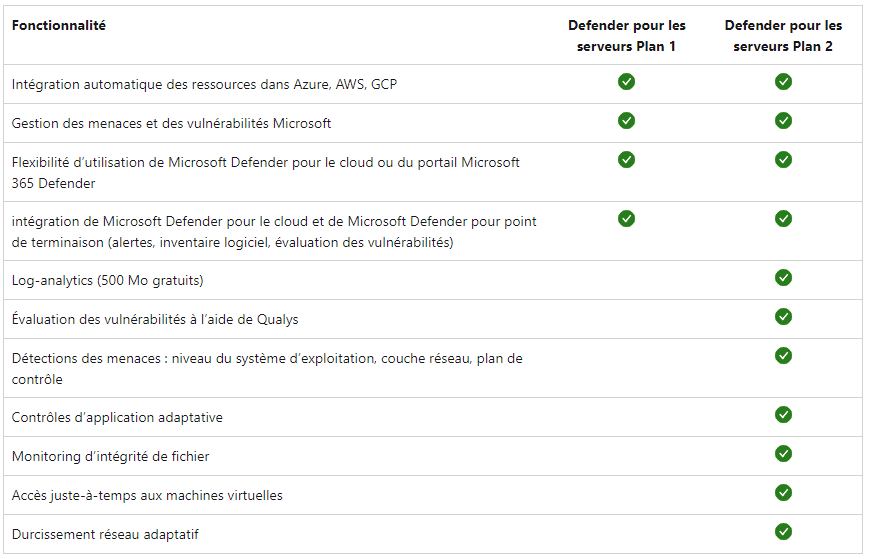Viewport: 869px width, 559px height.
Task: Click Plan 1 checkmark for Flexibilité d'utilisation row
Action: tap(626, 160)
